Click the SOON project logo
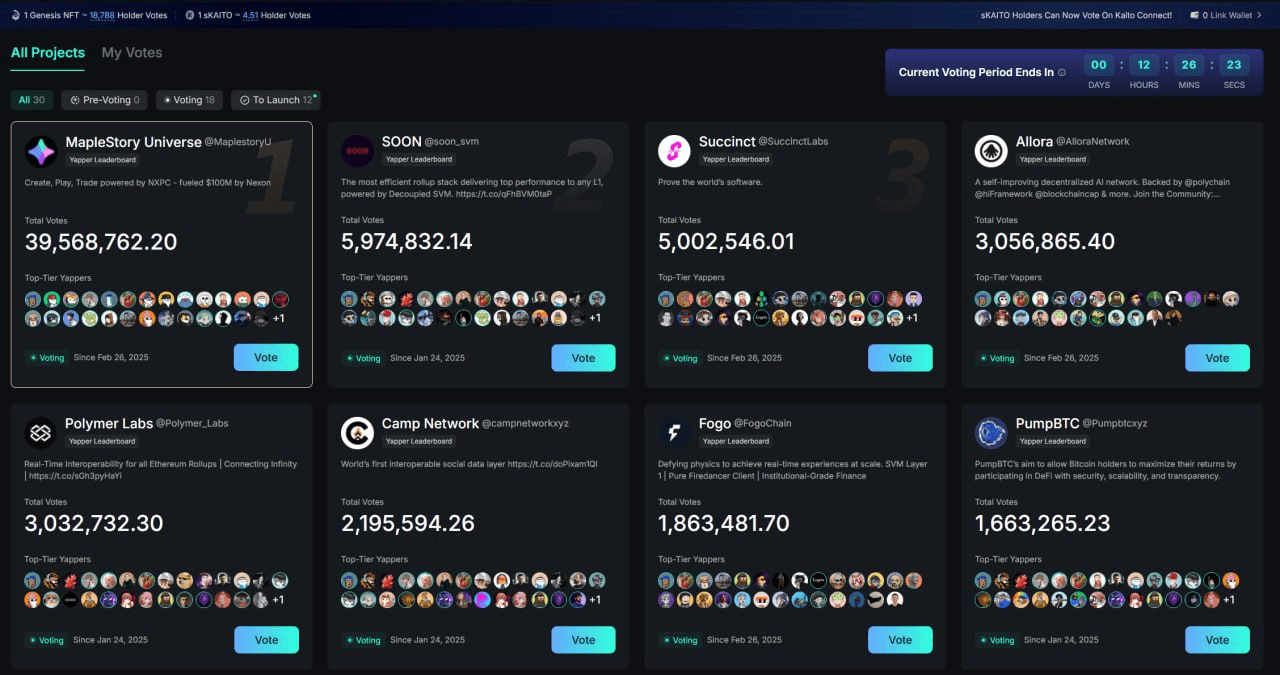This screenshot has height=675, width=1280. pos(357,151)
